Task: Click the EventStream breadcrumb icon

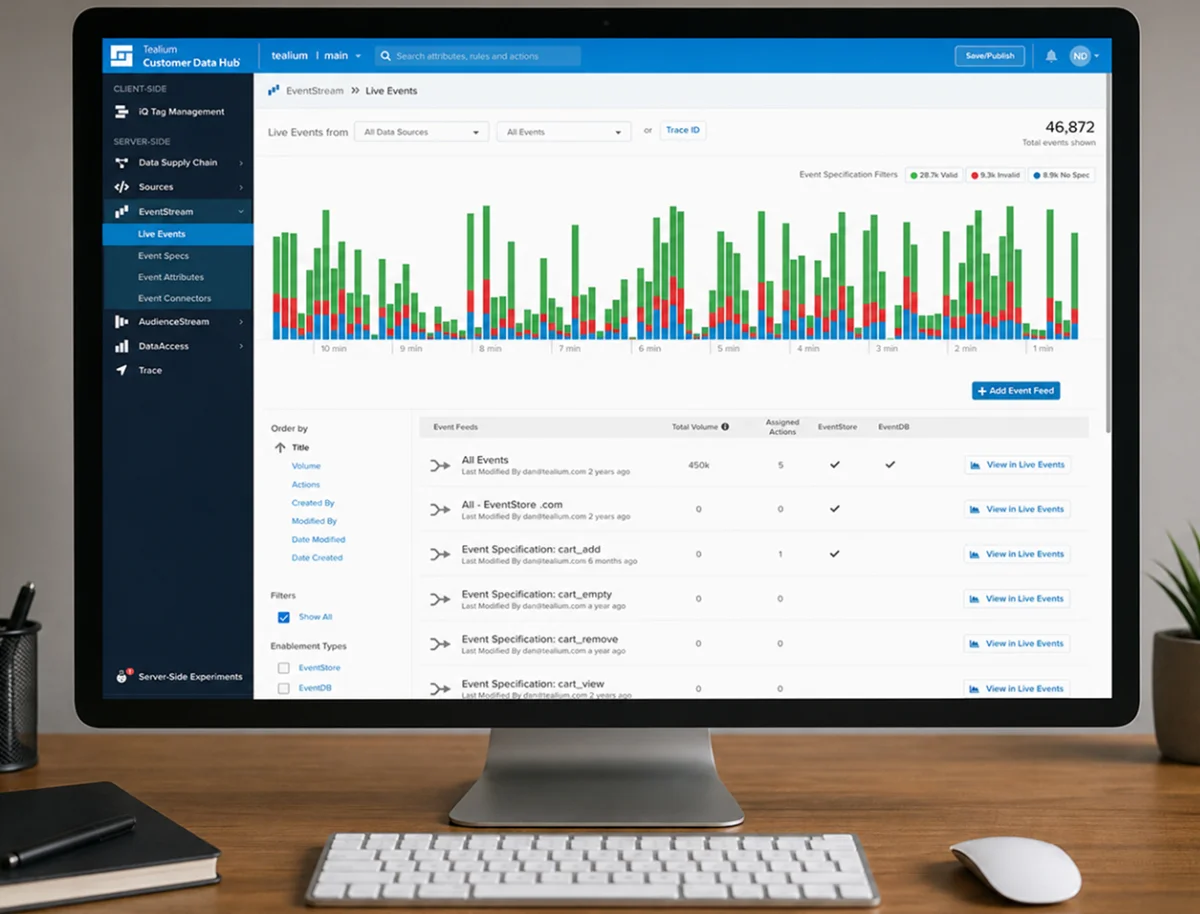Action: pos(273,90)
